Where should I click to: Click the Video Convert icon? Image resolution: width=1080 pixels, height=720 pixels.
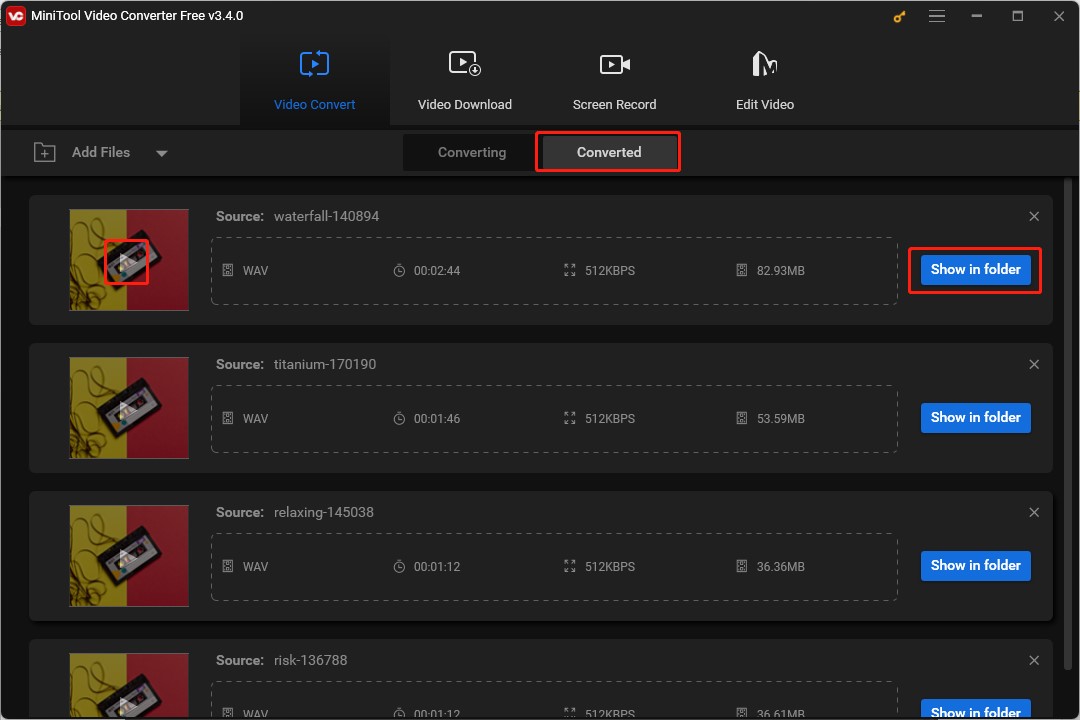click(314, 62)
